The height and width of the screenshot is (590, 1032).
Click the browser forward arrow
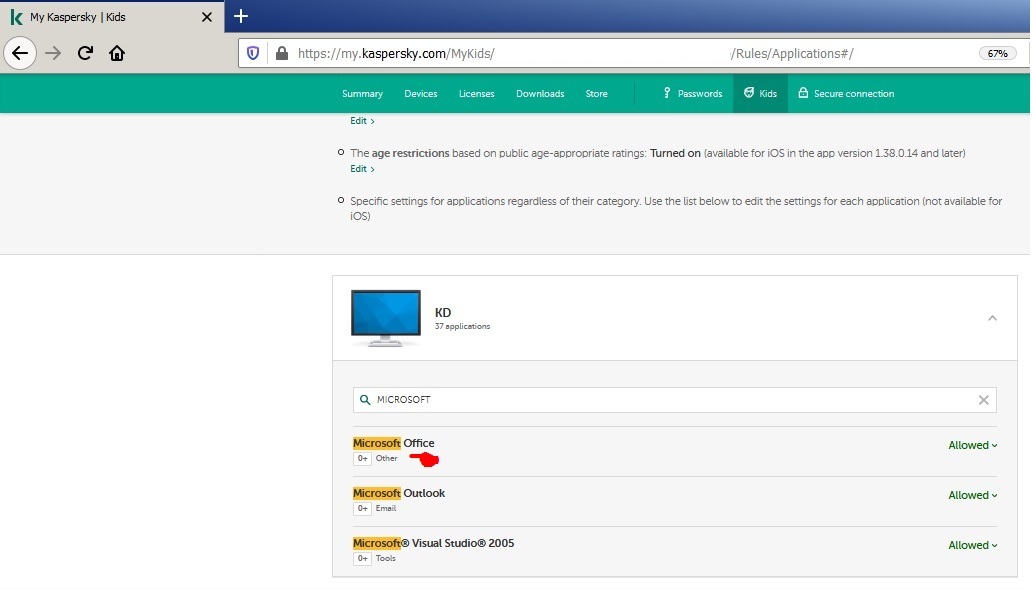[53, 53]
